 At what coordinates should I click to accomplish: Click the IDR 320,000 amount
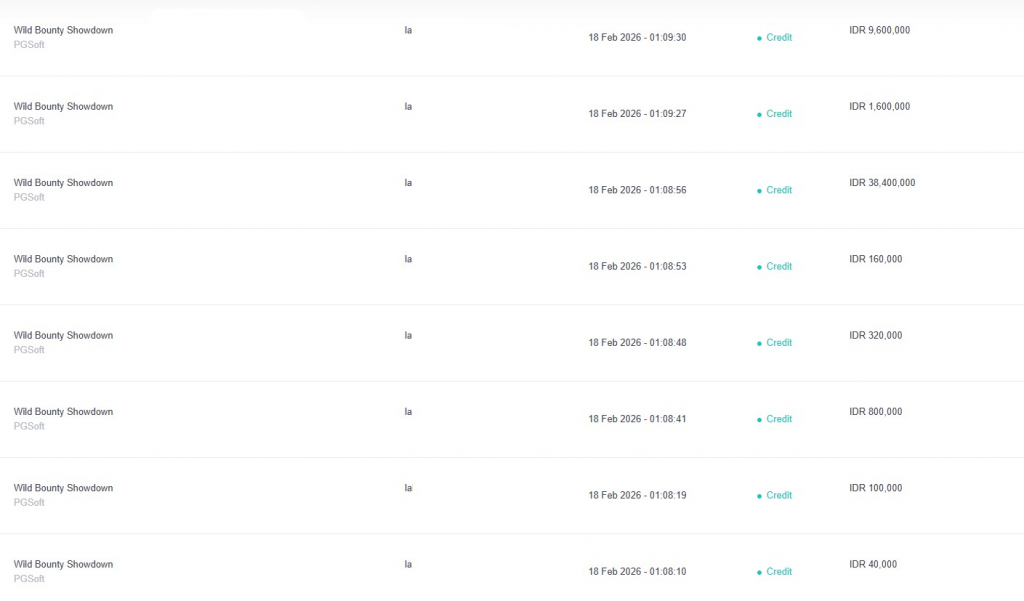click(875, 335)
